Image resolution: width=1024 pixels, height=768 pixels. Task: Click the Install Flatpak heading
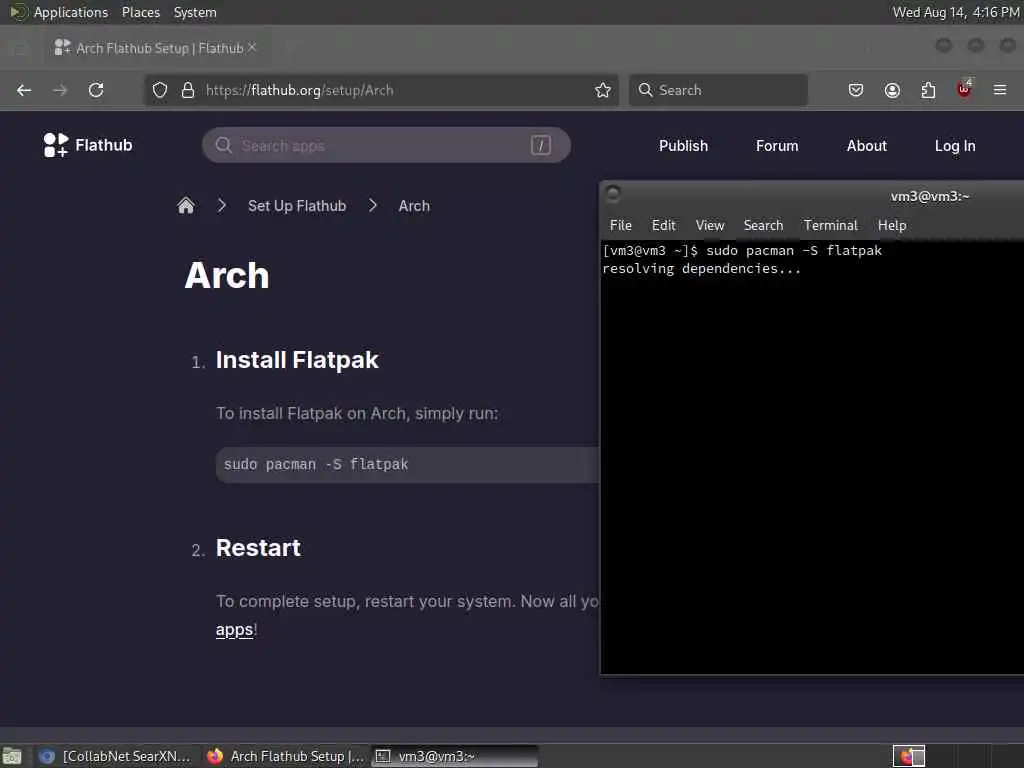[x=297, y=360]
